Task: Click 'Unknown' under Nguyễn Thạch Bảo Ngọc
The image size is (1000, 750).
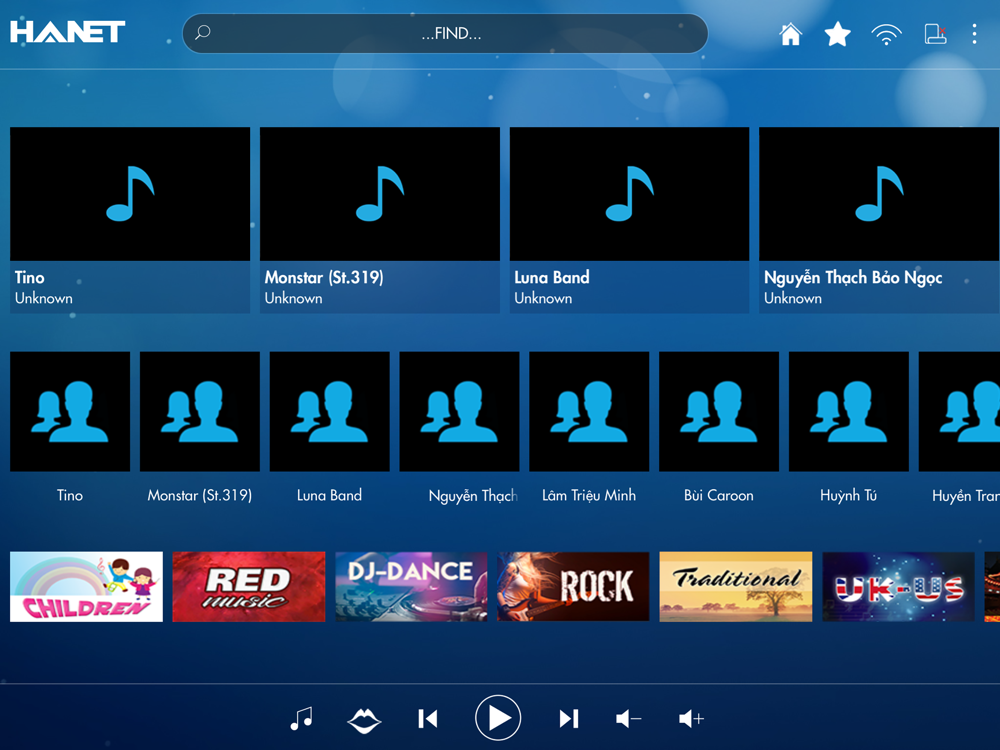Action: click(793, 298)
